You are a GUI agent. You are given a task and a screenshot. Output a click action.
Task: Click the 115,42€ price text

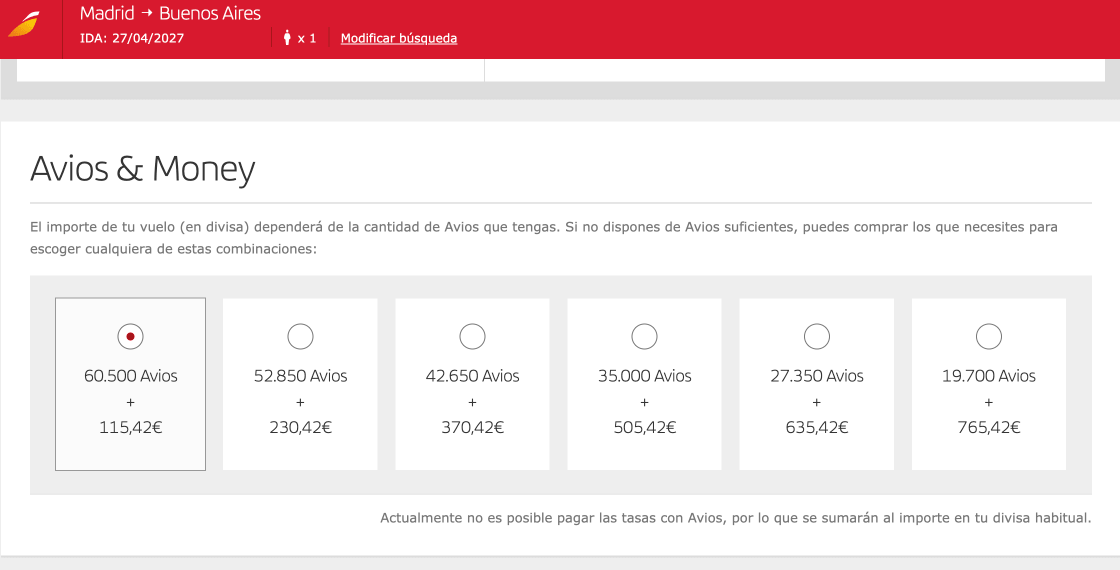131,428
